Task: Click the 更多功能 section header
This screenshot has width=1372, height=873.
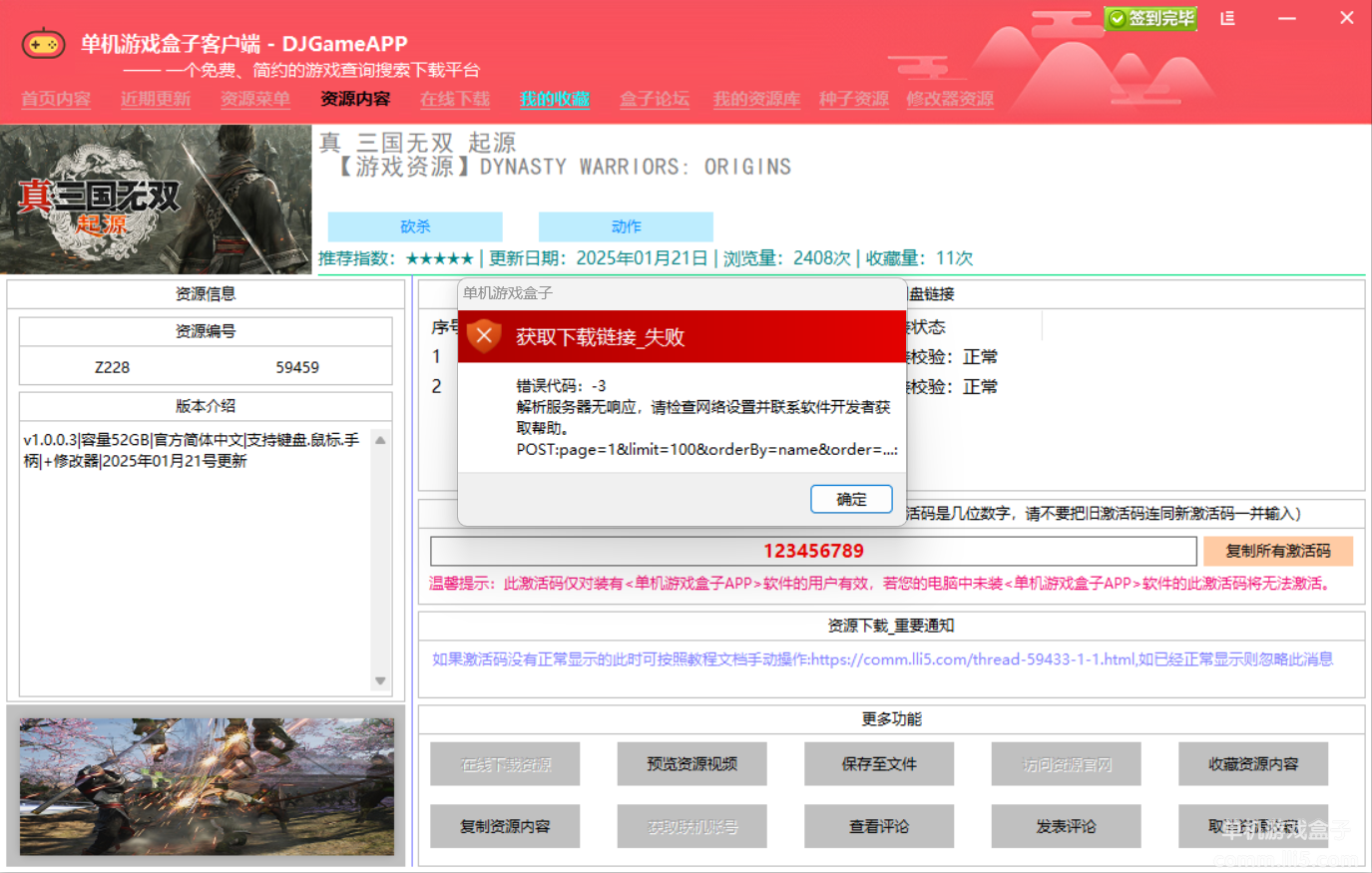Action: coord(892,719)
